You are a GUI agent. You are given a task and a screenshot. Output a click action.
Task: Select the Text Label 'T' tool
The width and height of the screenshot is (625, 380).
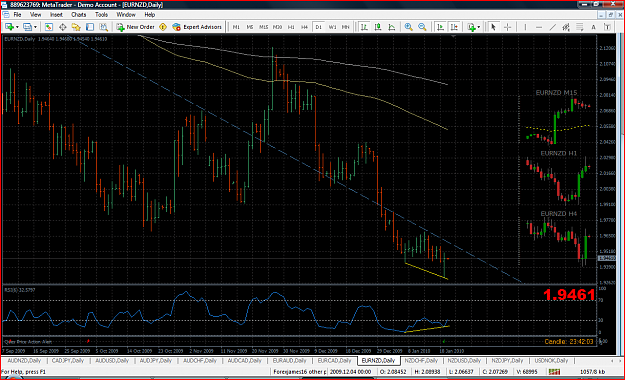607,27
